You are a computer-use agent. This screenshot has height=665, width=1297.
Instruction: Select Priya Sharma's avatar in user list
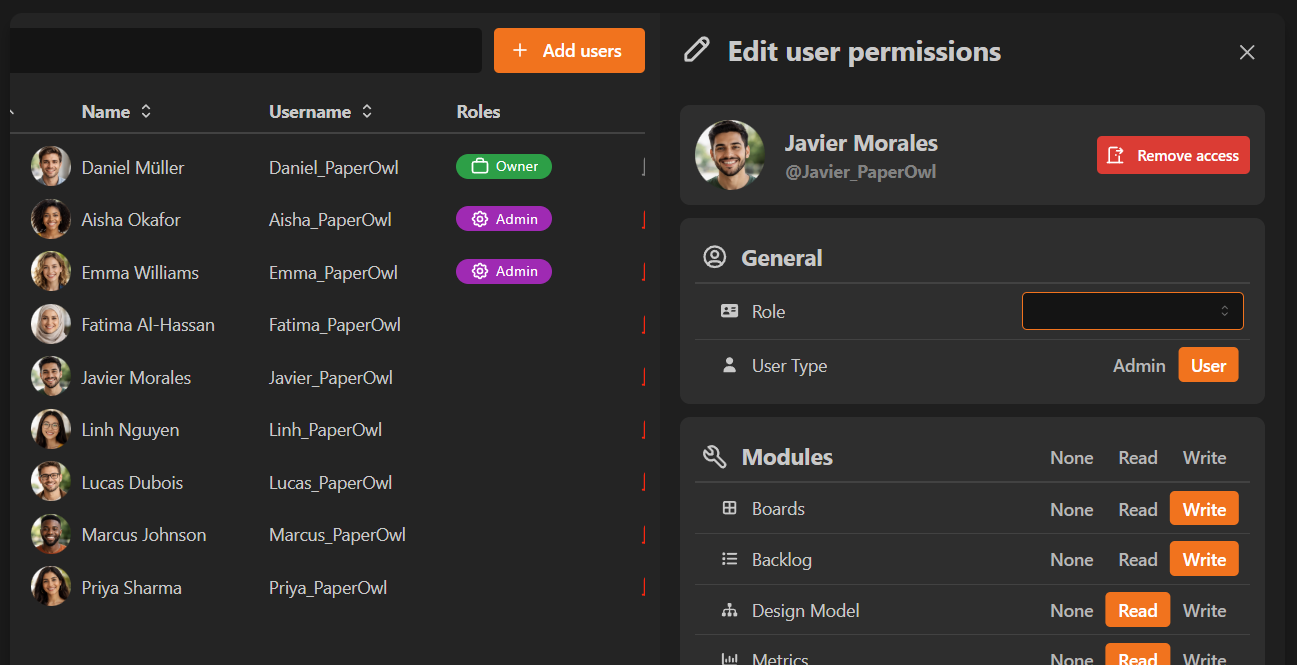(51, 587)
